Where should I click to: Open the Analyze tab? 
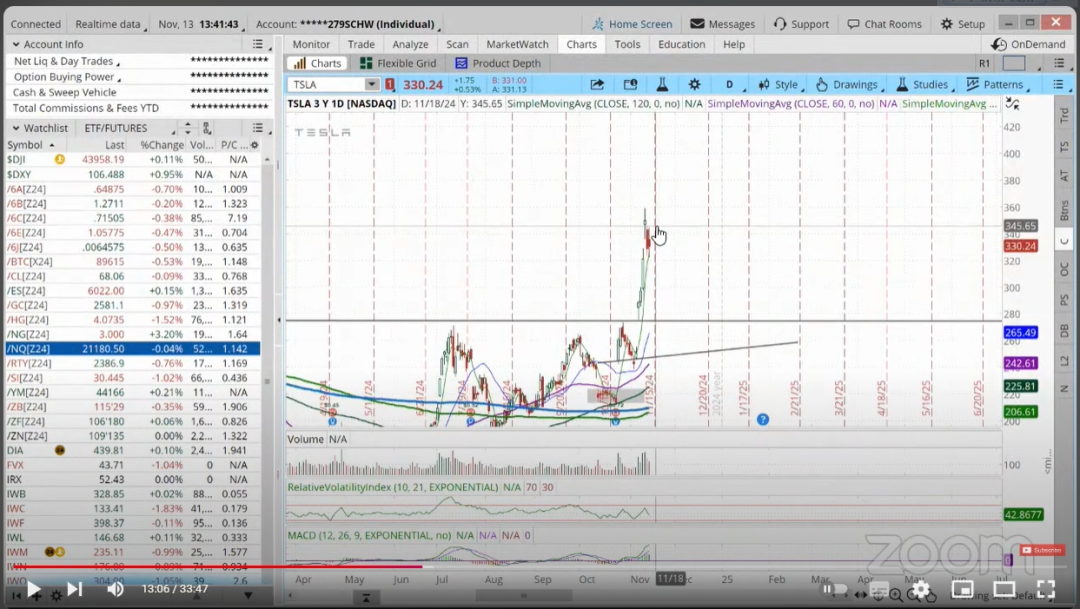pos(410,44)
